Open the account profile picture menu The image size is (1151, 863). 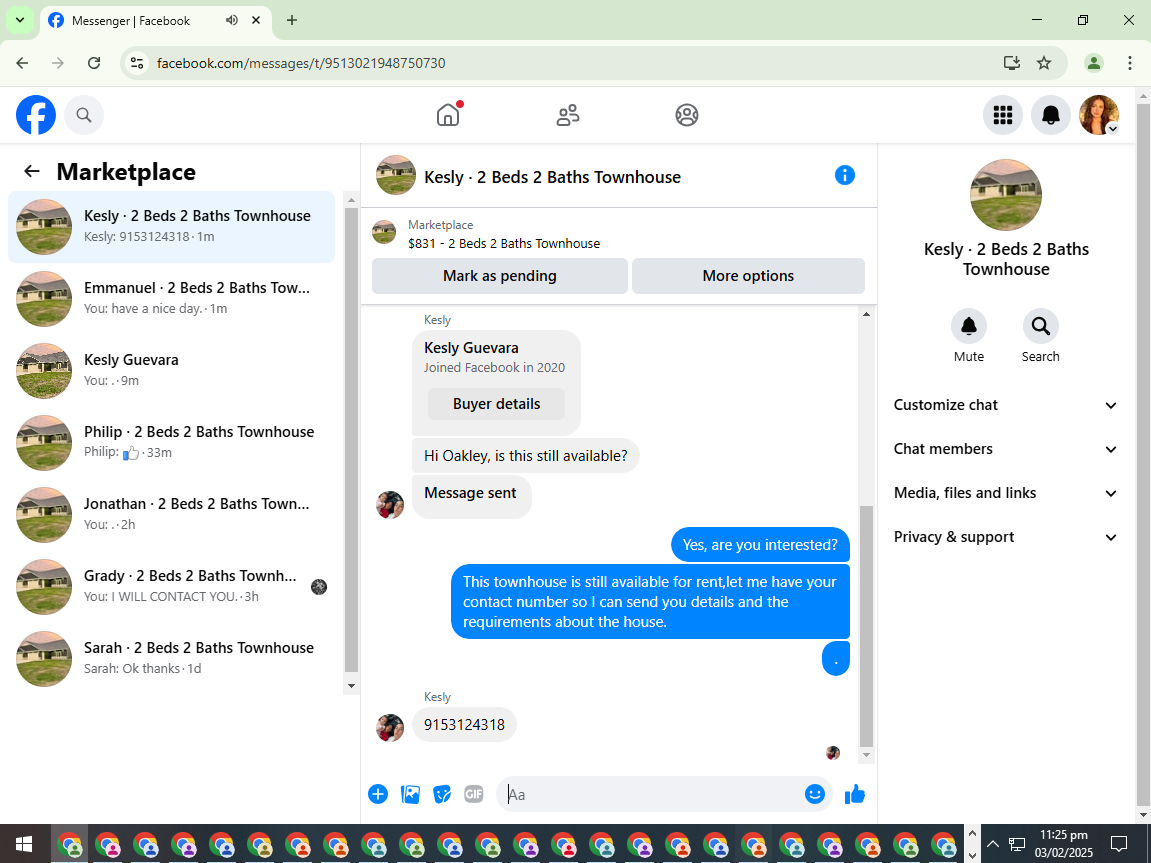point(1099,115)
